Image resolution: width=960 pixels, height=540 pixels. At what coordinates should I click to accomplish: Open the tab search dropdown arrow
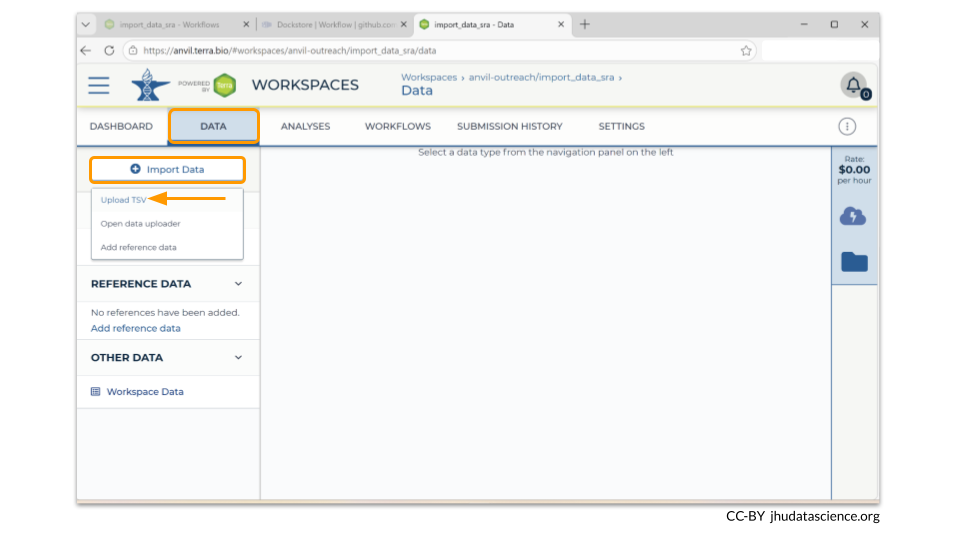(86, 24)
